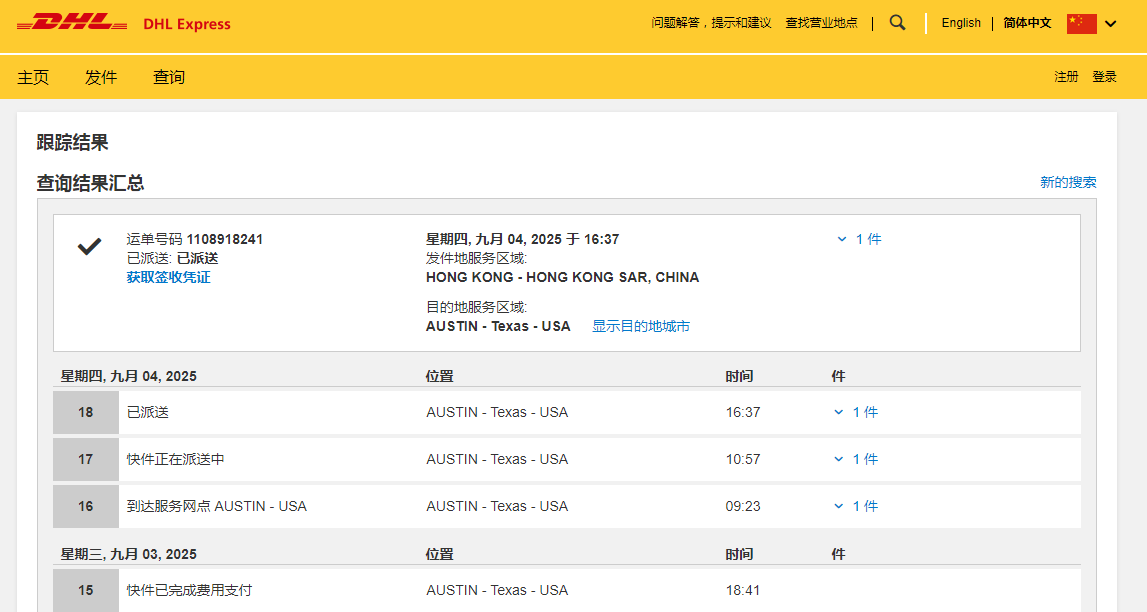Viewport: 1147px width, 612px height.
Task: Switch language to English
Action: (961, 23)
